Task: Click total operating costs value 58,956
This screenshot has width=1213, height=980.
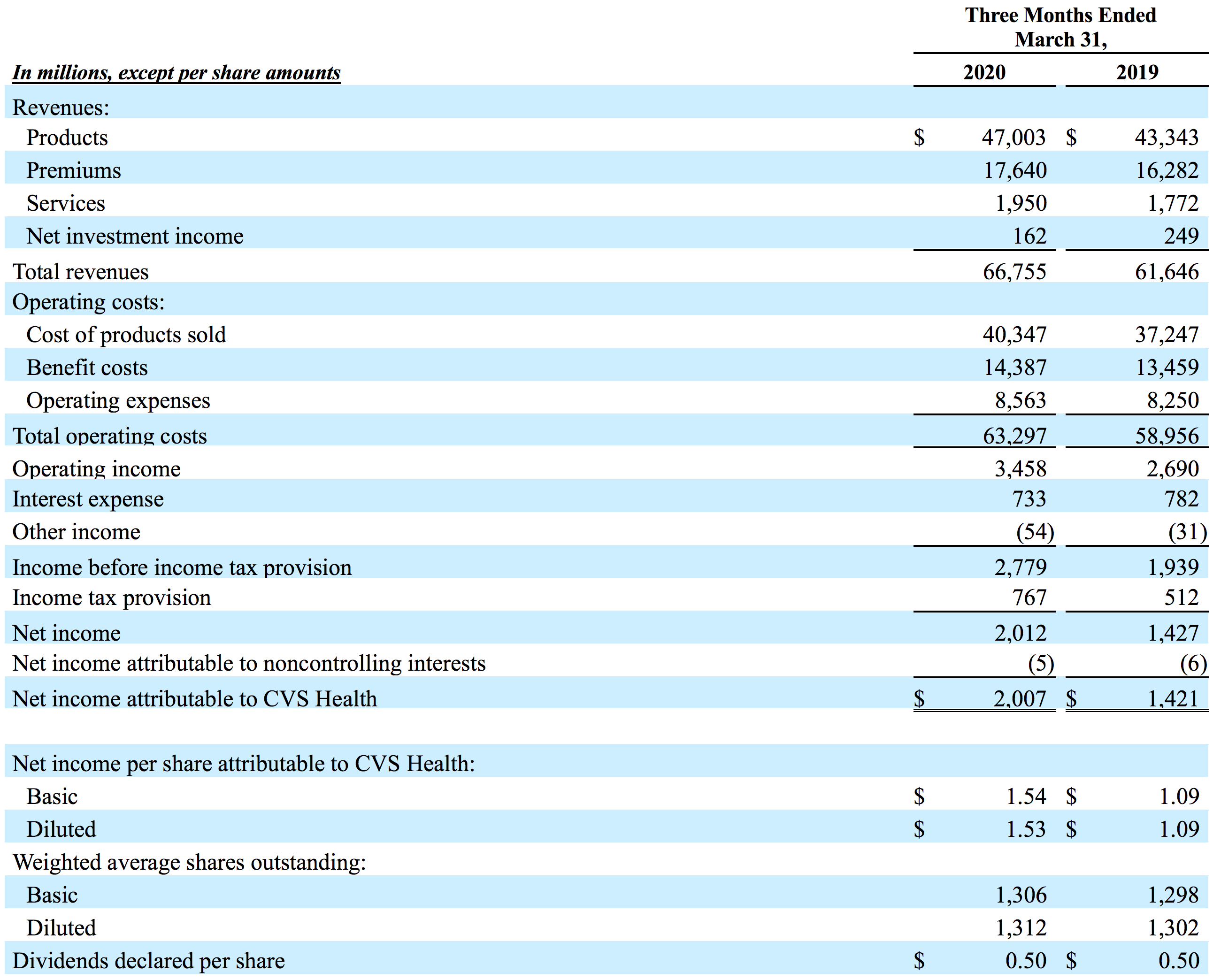Action: (1167, 436)
